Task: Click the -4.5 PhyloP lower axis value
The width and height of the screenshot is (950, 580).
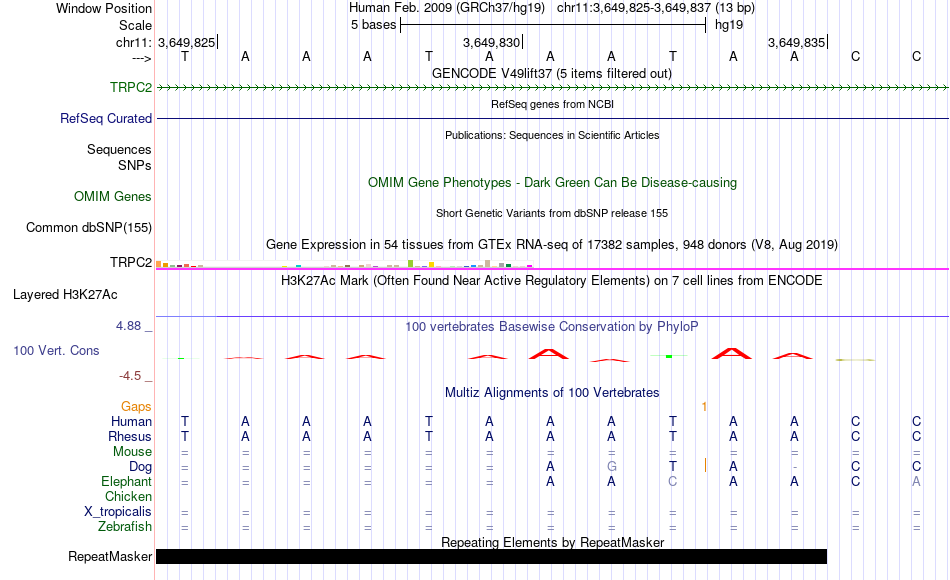Action: point(130,376)
